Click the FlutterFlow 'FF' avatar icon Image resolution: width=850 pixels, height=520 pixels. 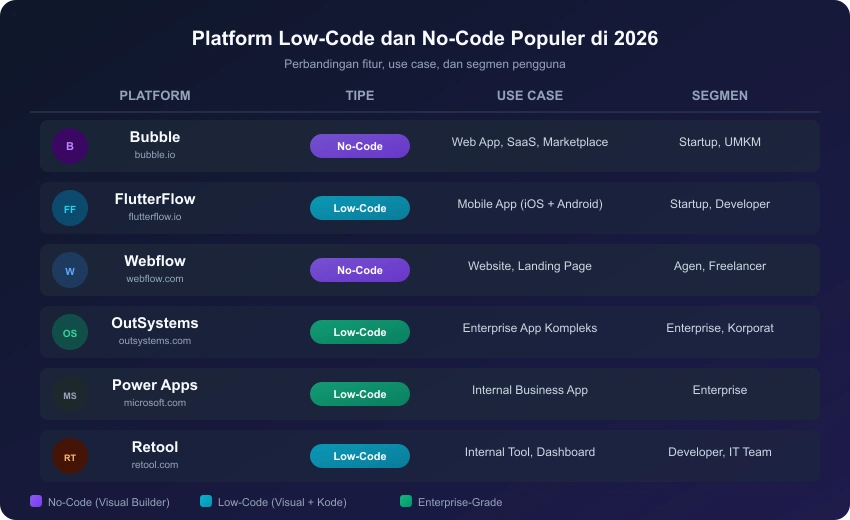[x=70, y=208]
